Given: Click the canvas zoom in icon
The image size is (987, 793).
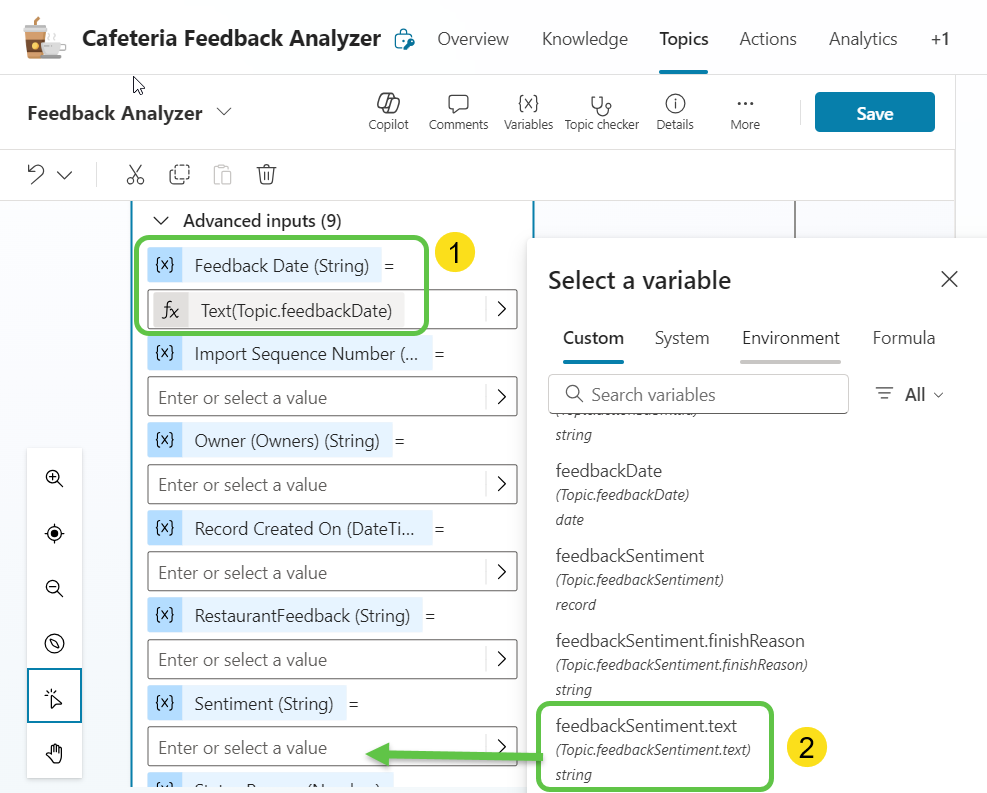Looking at the screenshot, I should 55,478.
